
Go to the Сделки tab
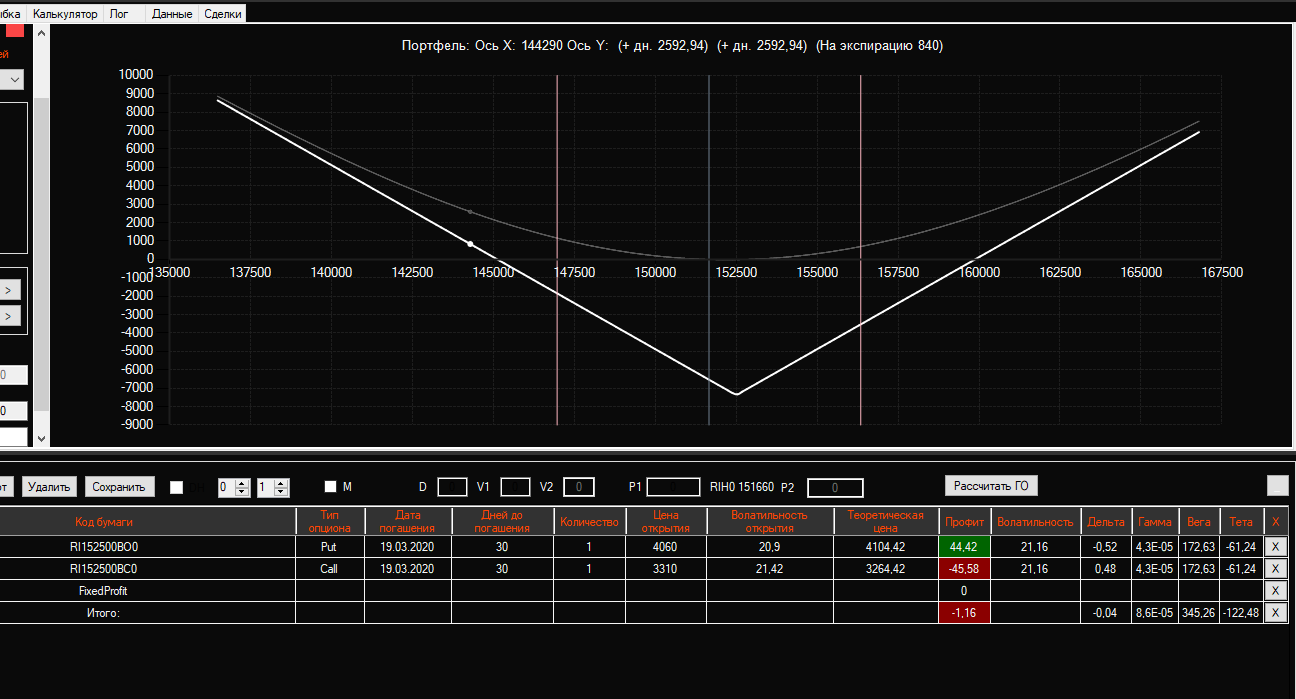point(222,14)
